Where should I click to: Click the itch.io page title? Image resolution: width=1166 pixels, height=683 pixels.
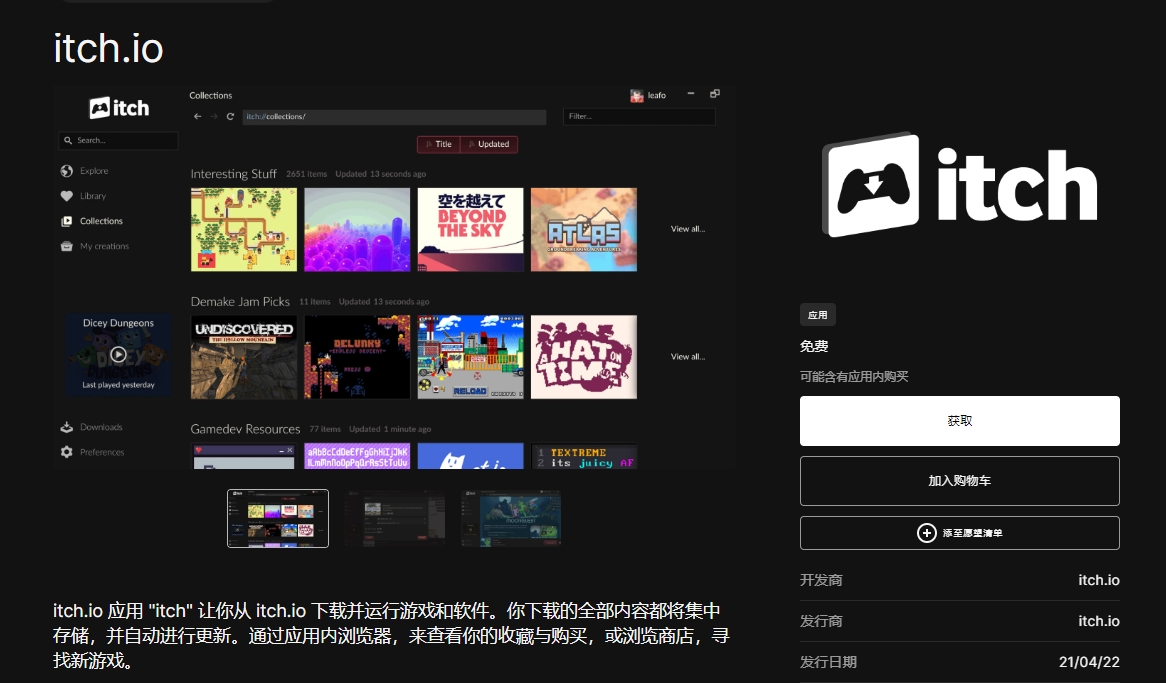109,48
